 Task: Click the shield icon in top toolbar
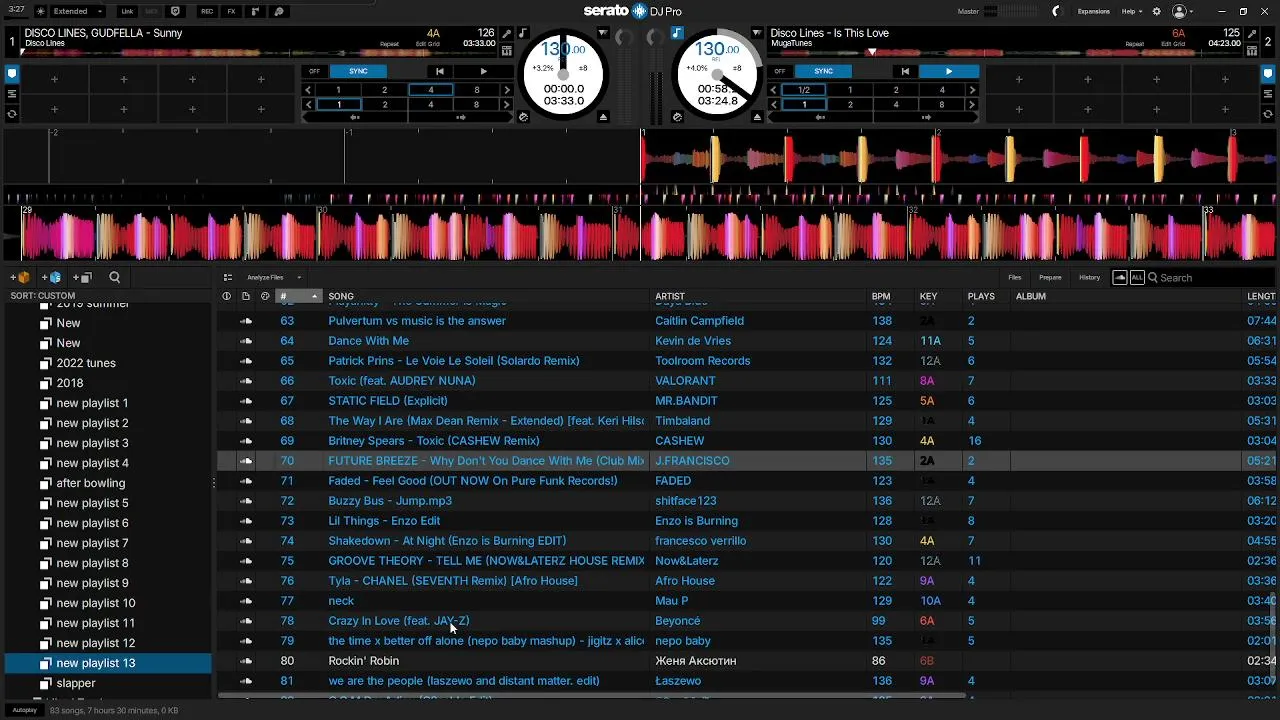(176, 12)
